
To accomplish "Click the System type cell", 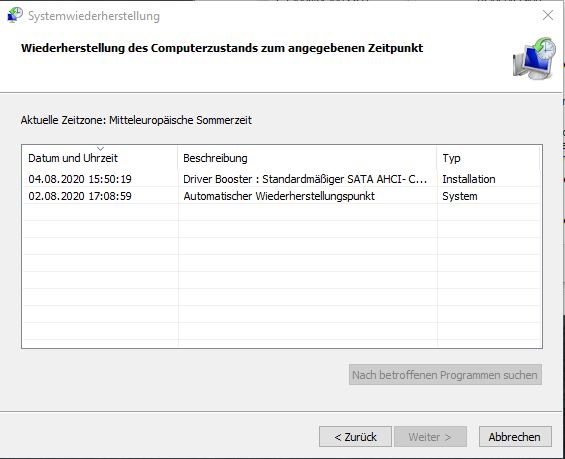I will point(460,196).
